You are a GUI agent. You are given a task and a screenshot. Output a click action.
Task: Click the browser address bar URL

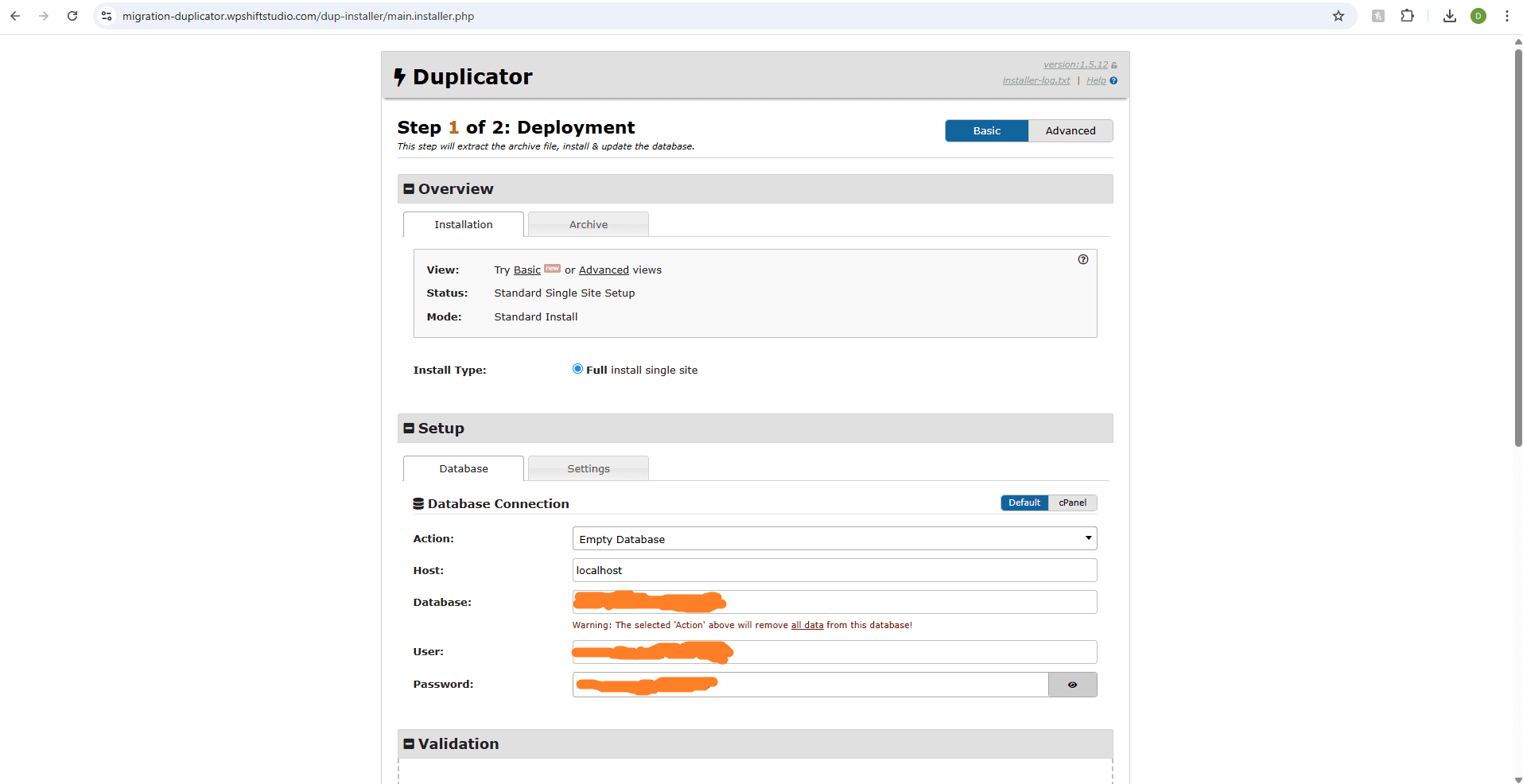pos(298,16)
